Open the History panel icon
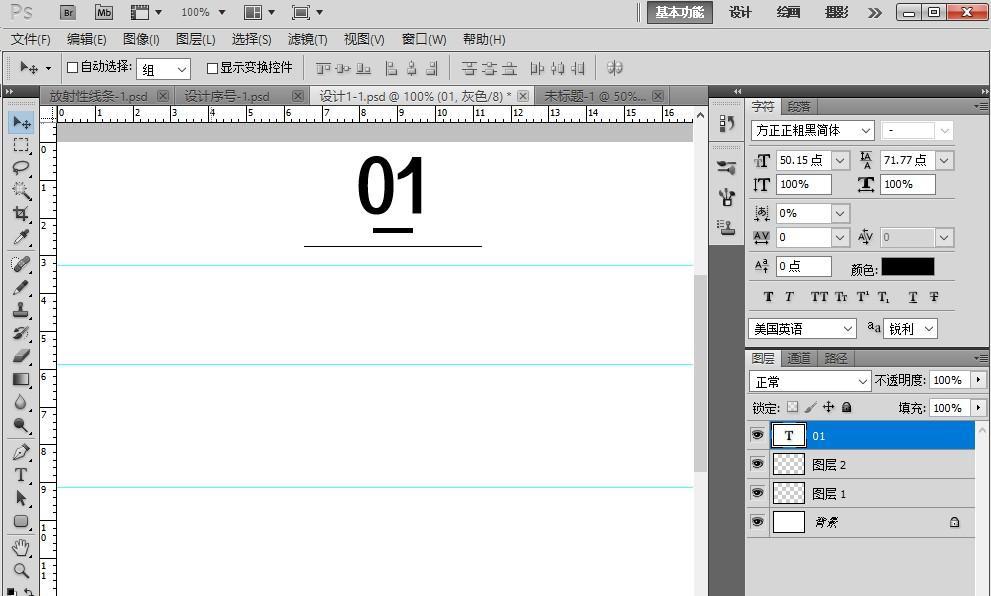Viewport: 991px width, 596px height. click(x=727, y=123)
